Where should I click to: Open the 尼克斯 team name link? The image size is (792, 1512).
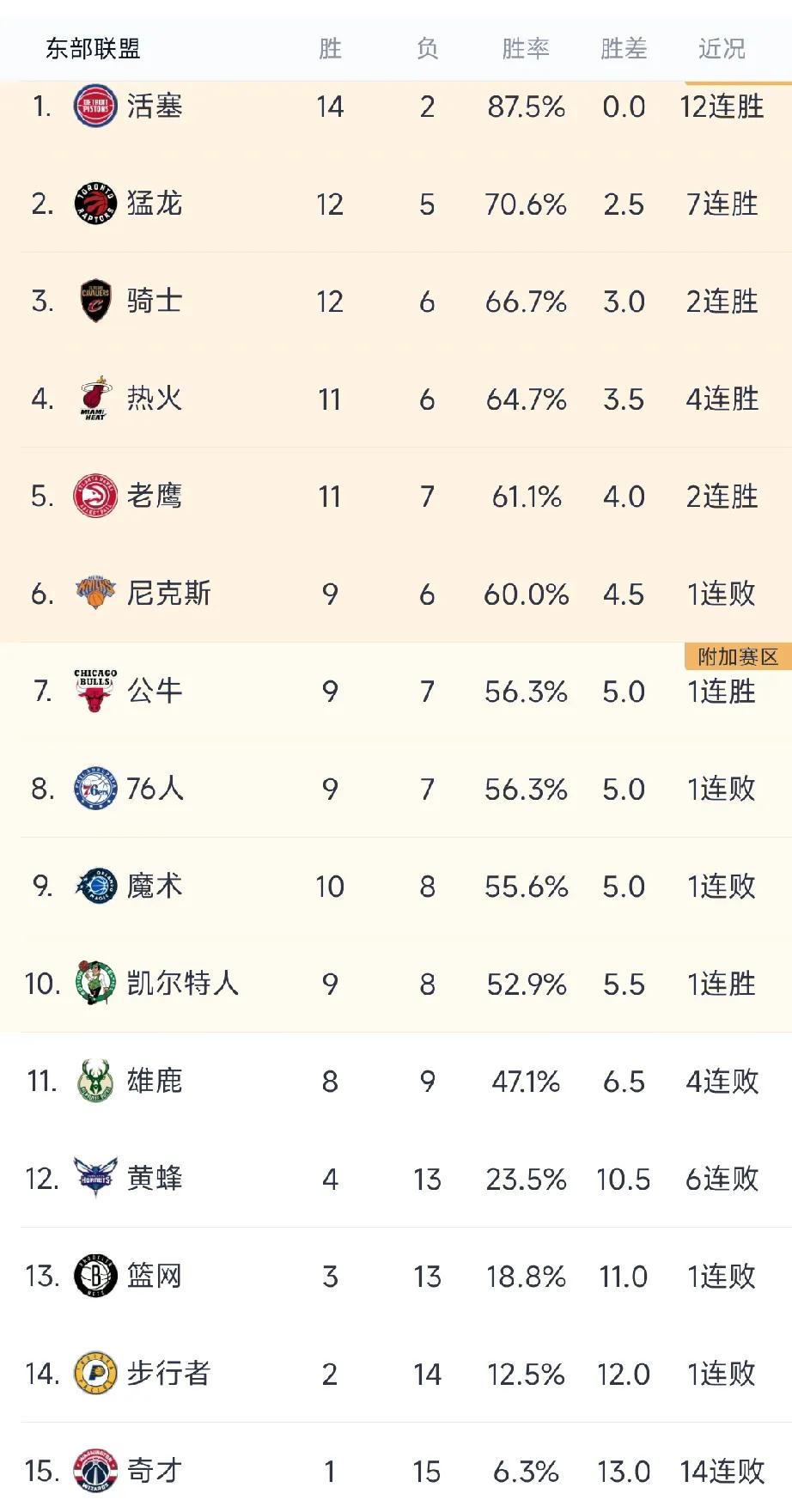168,594
